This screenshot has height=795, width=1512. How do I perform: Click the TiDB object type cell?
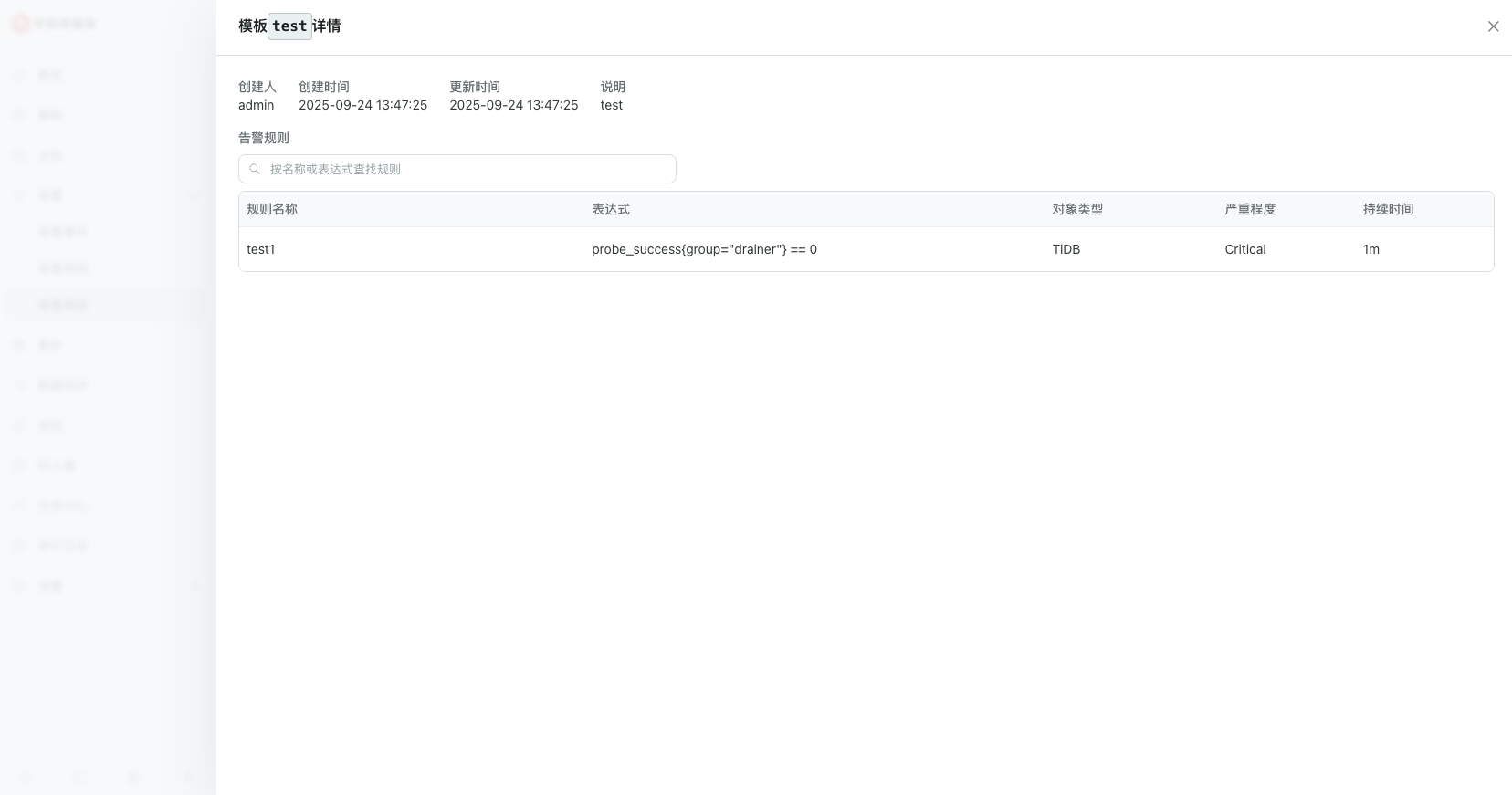coord(1066,249)
